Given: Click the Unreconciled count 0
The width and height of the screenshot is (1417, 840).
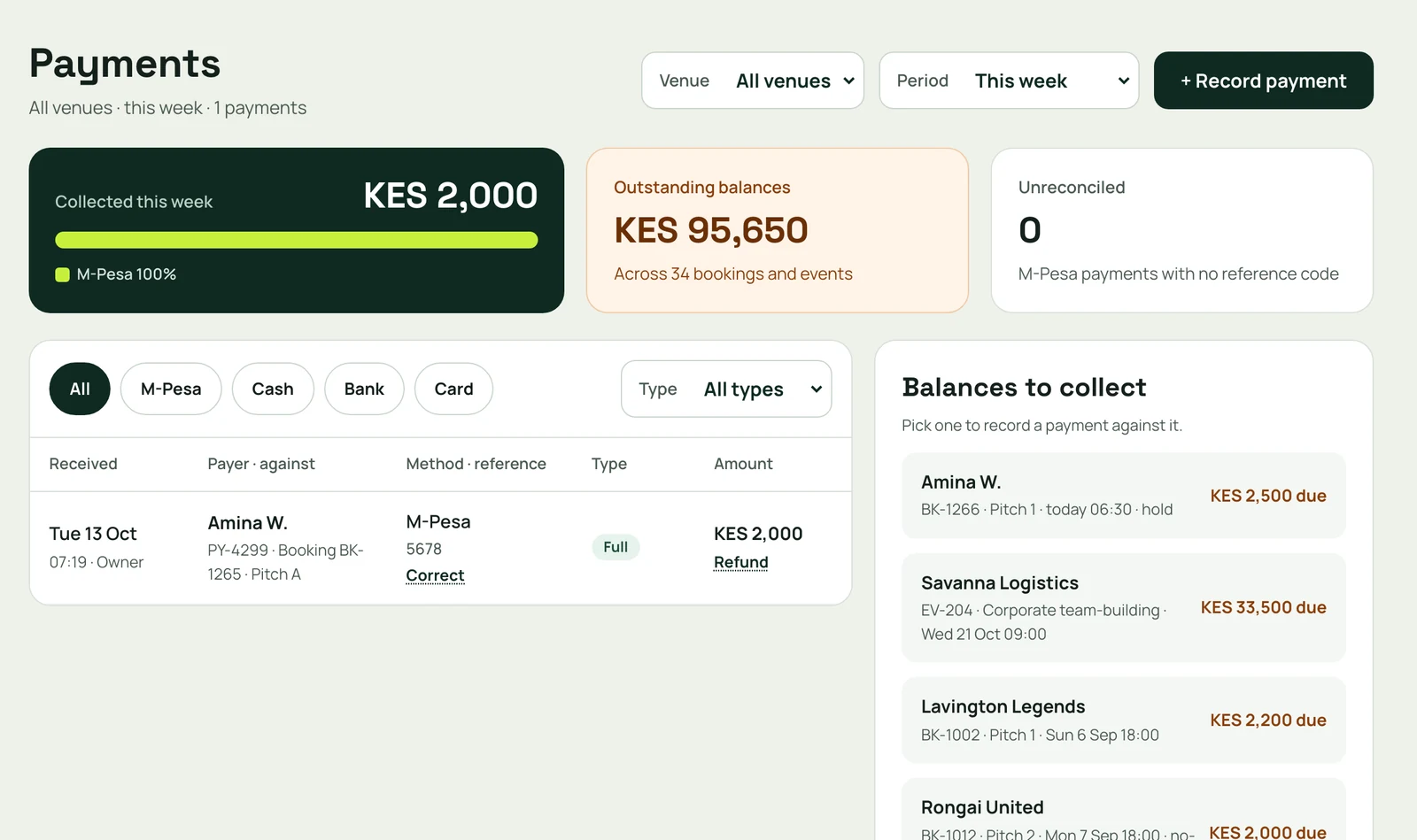Looking at the screenshot, I should (x=1030, y=230).
